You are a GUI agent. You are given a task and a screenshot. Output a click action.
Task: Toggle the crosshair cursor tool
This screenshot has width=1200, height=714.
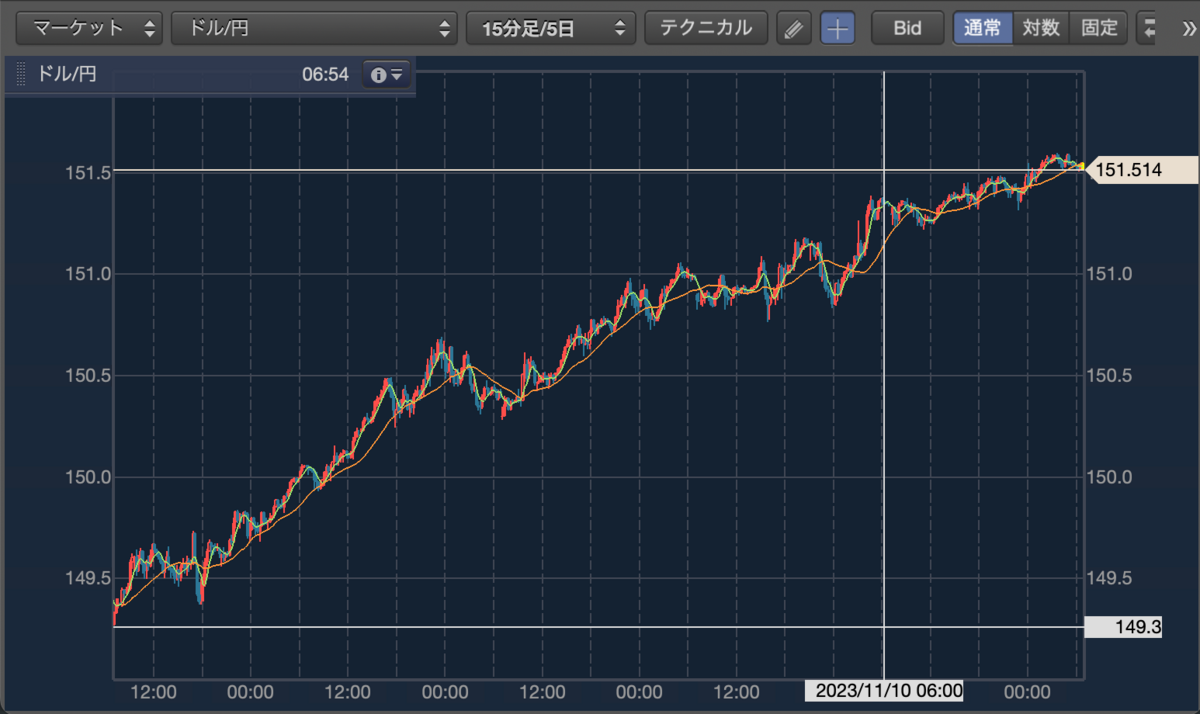coord(838,28)
